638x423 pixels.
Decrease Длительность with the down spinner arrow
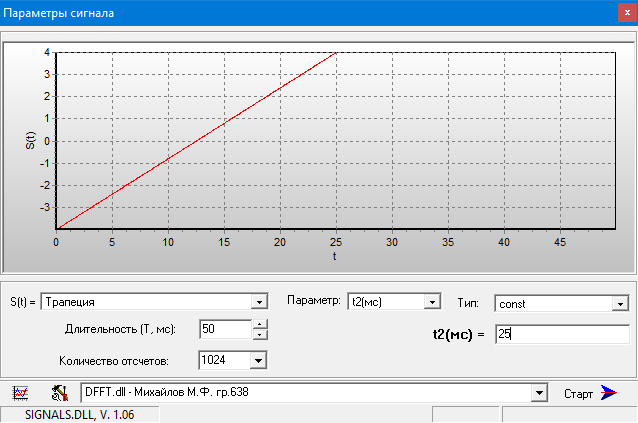click(259, 334)
